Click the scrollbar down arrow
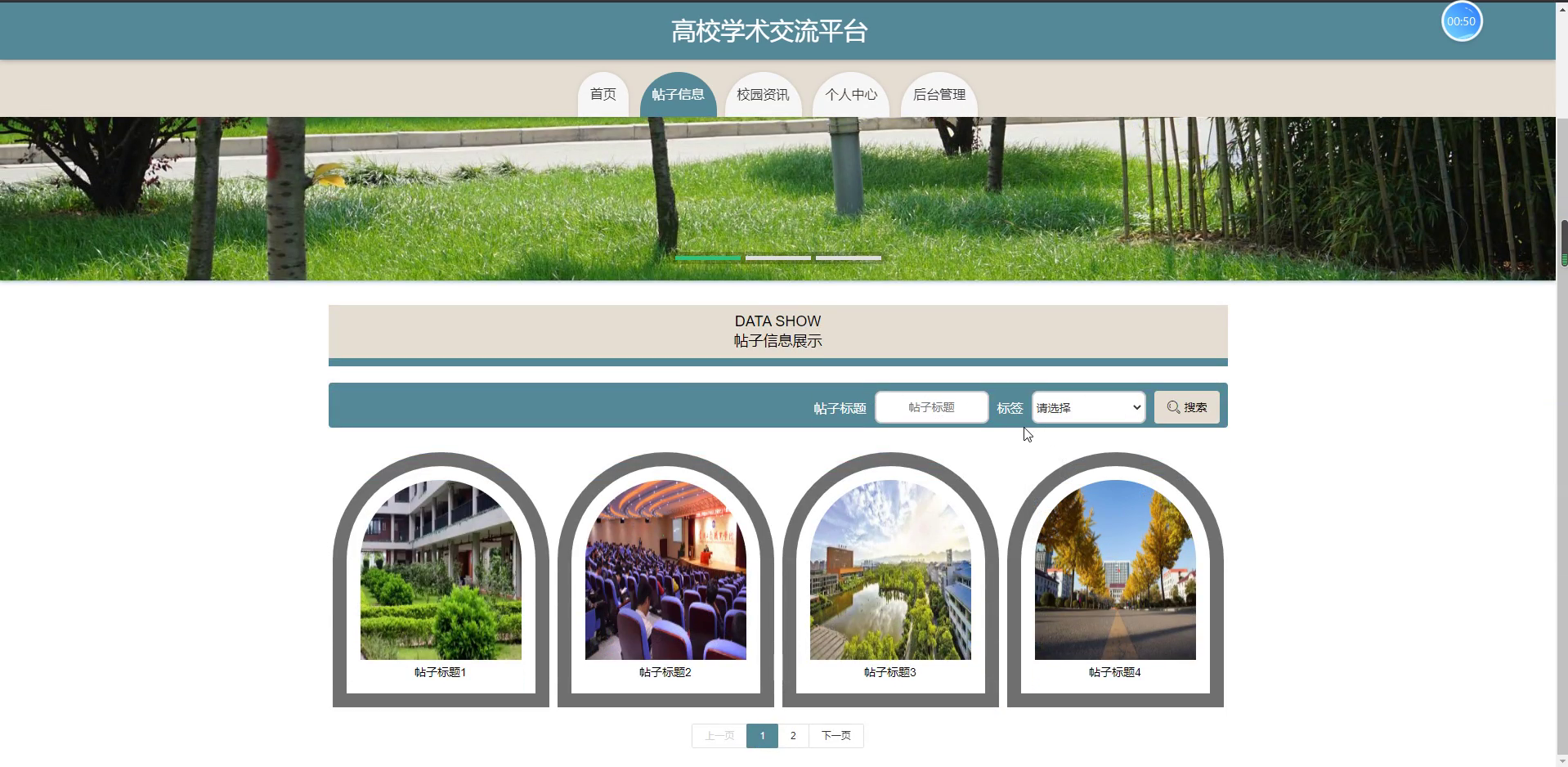Screen dimensions: 1568x767 point(1564,761)
